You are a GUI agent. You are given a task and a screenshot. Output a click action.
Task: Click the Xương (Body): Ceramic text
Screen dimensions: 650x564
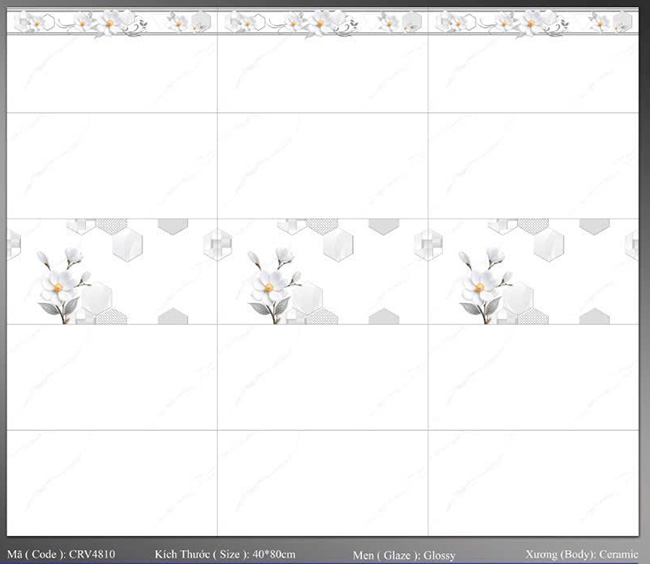[x=582, y=554]
